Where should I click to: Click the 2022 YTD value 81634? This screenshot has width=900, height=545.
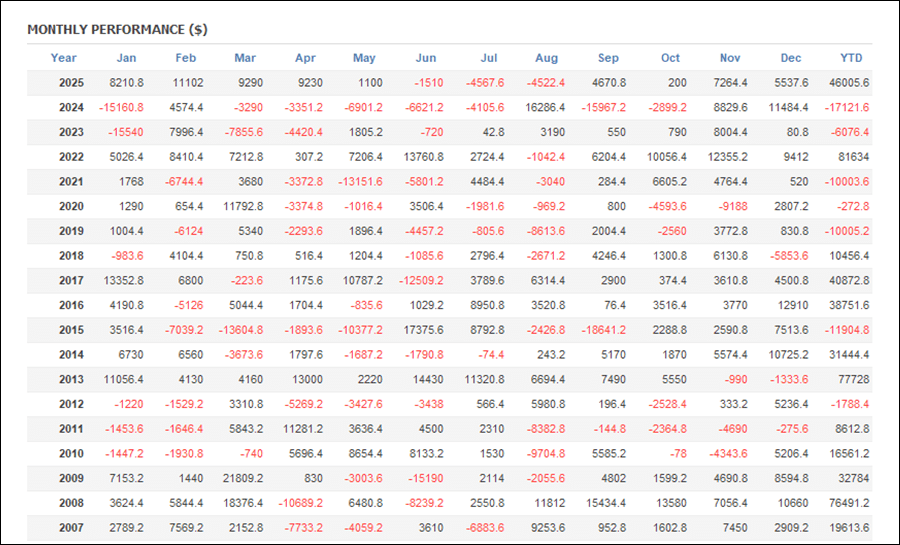(x=853, y=157)
